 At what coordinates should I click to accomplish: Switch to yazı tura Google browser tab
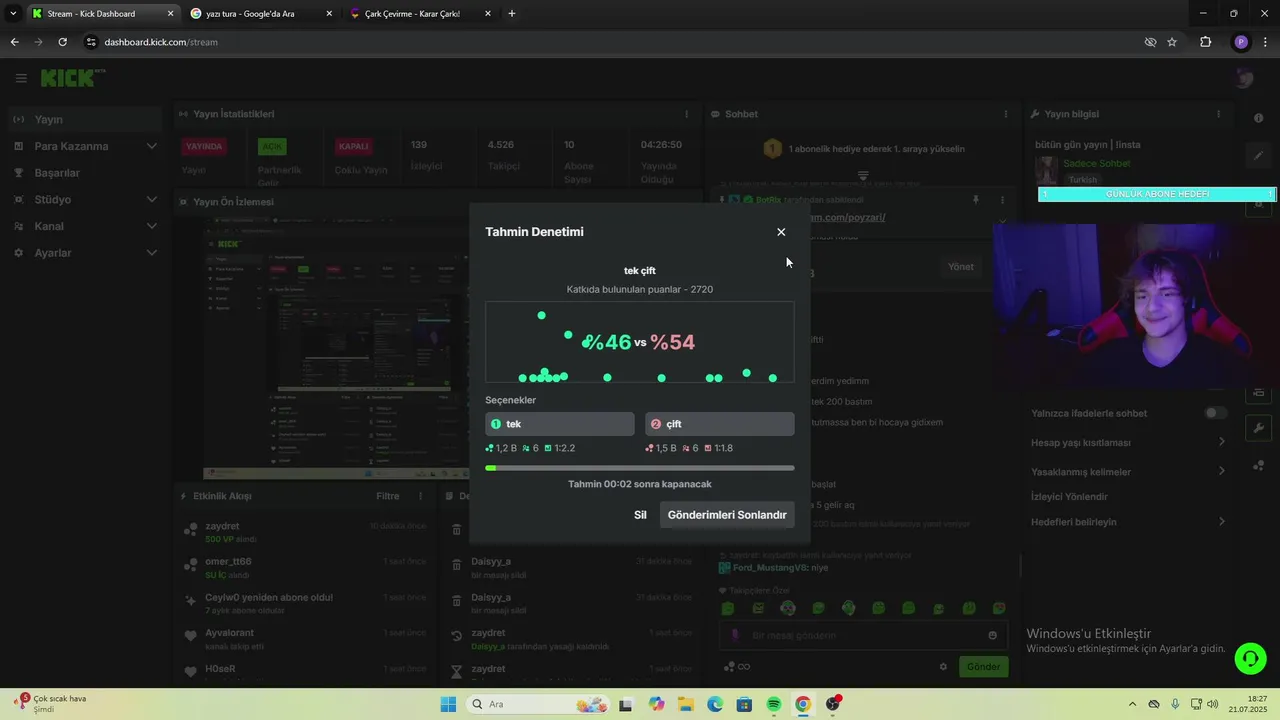point(262,14)
